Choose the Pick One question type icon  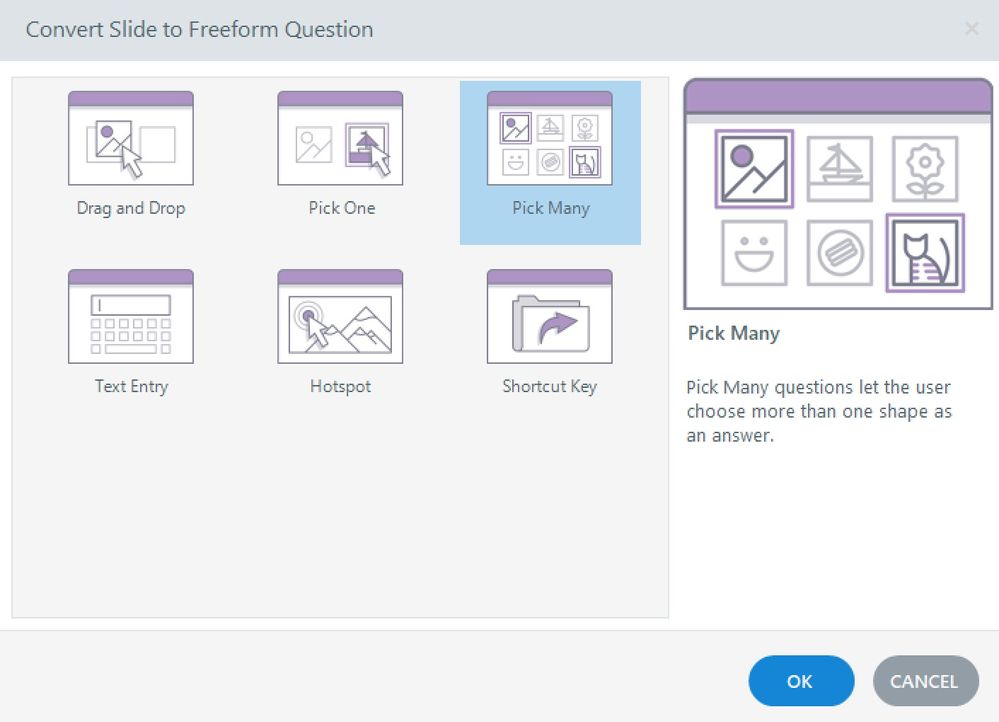point(340,139)
